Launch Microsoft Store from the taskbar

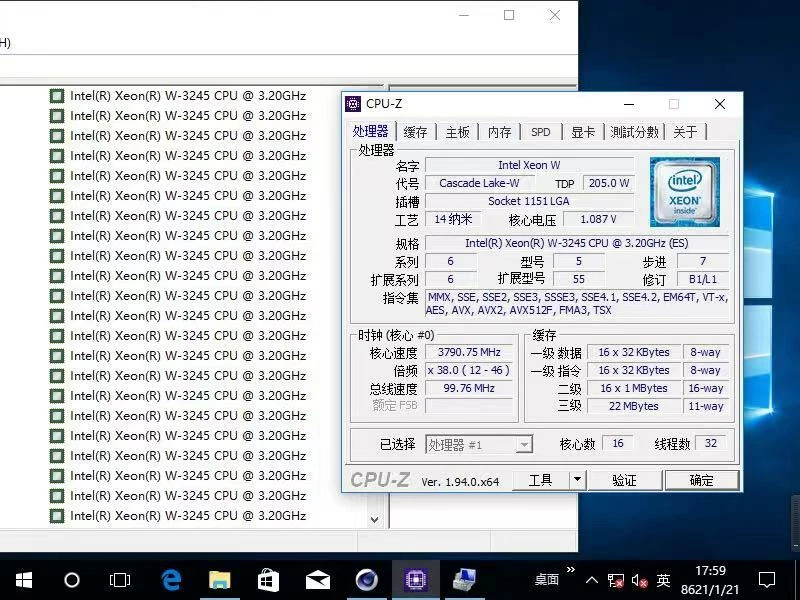click(268, 579)
